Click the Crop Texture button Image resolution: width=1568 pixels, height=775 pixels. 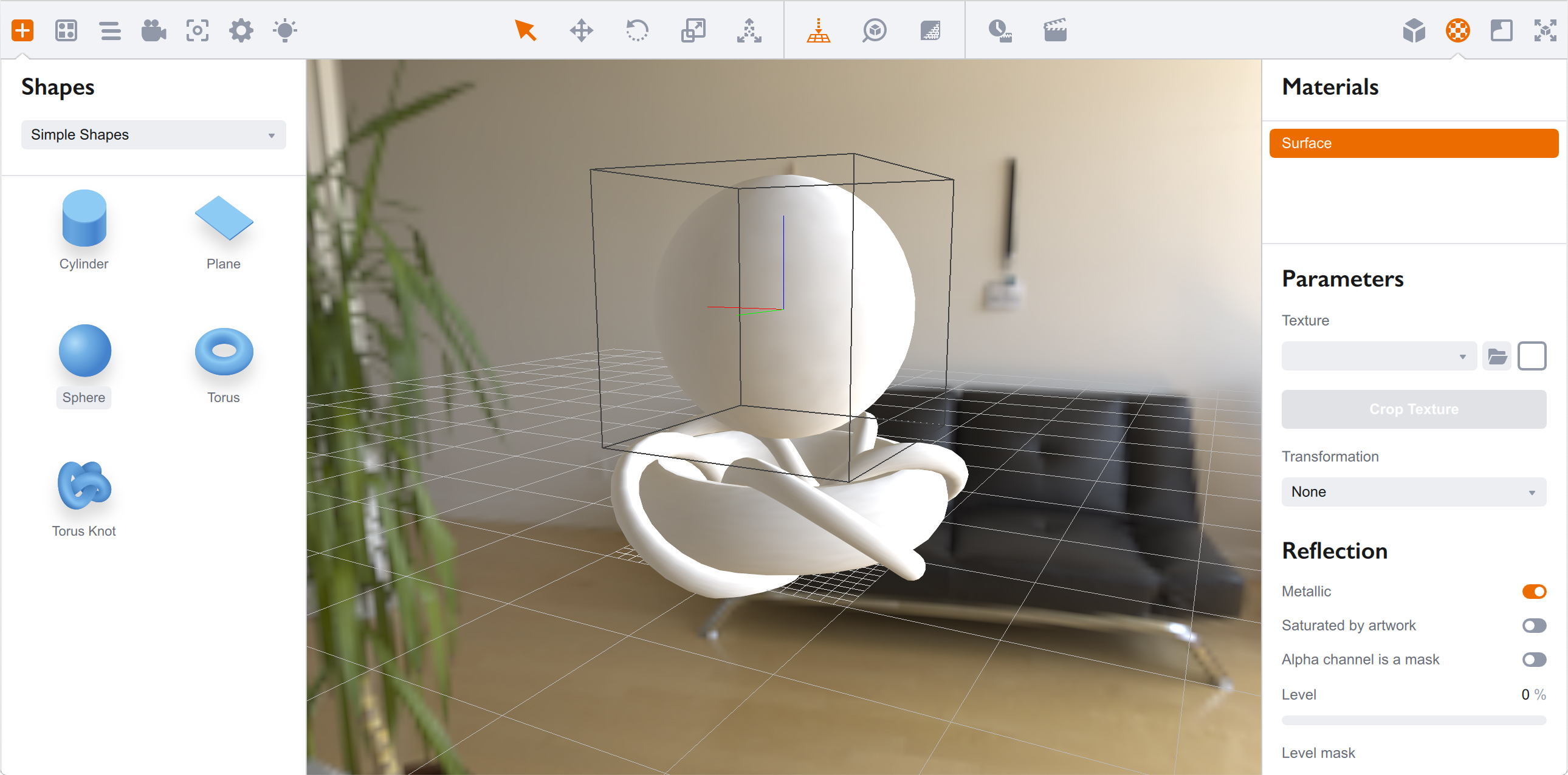pos(1413,409)
